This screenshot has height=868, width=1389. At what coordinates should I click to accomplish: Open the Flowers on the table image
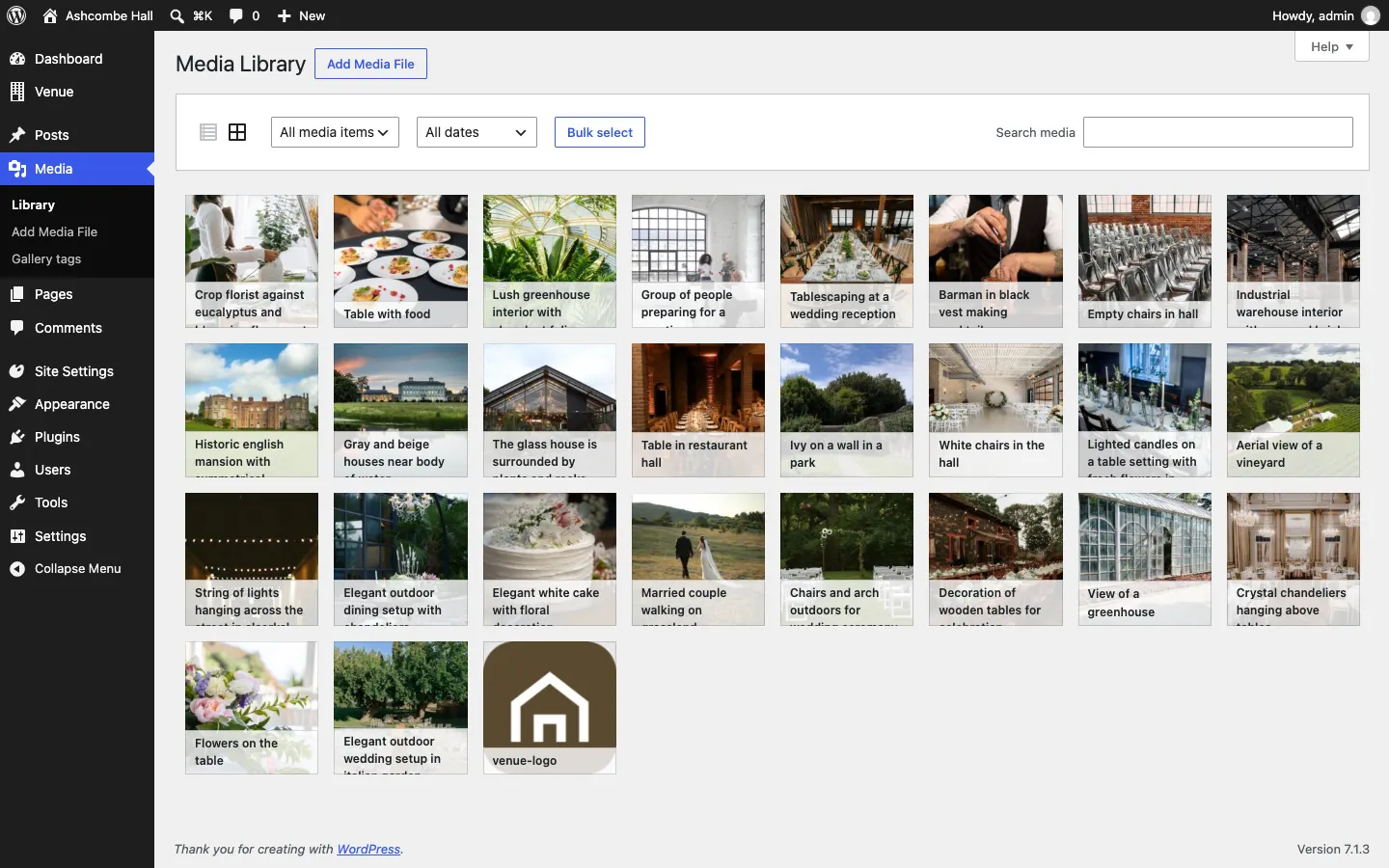click(x=252, y=708)
